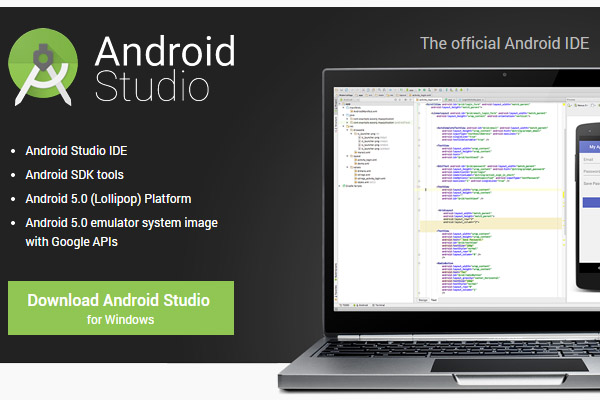Select the 'Android SDK tools' bullet text
The image size is (600, 400).
click(x=75, y=175)
